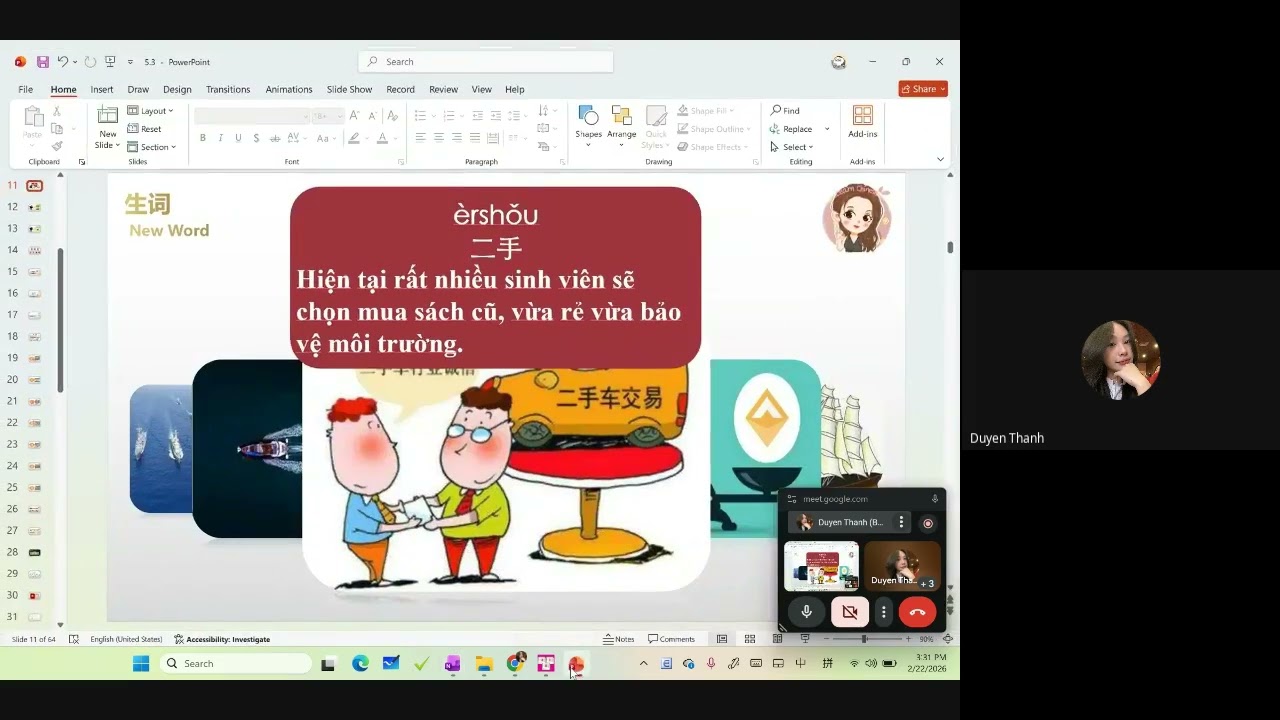Click the Save icon in title bar
Screen dimensions: 1280x720
pyautogui.click(x=43, y=62)
